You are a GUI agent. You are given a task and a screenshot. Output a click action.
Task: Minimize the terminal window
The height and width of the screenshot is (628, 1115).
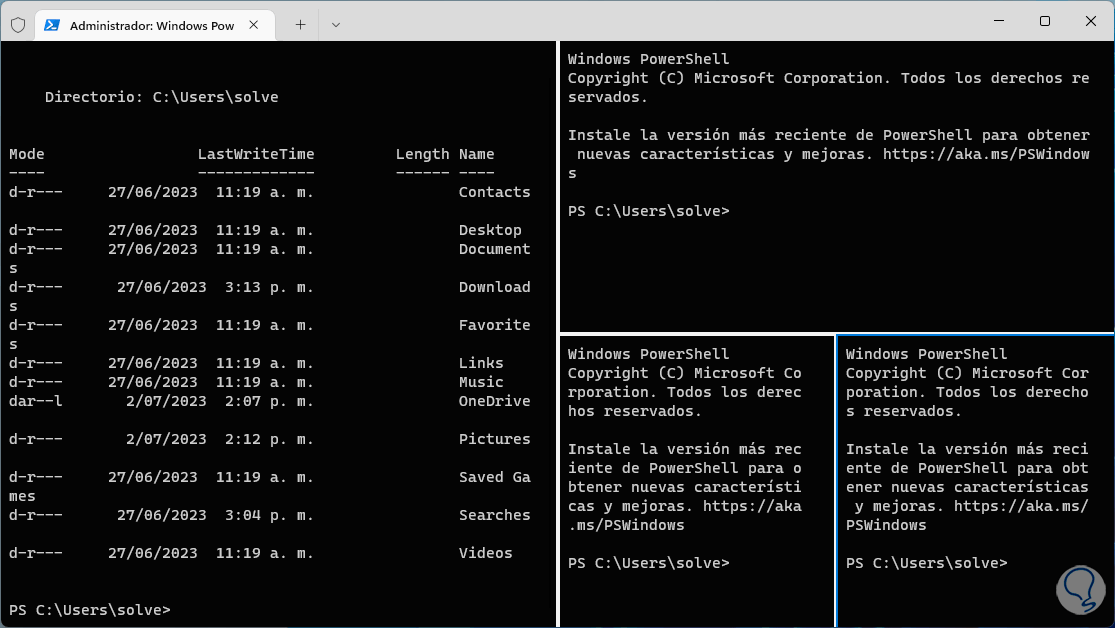pos(997,20)
